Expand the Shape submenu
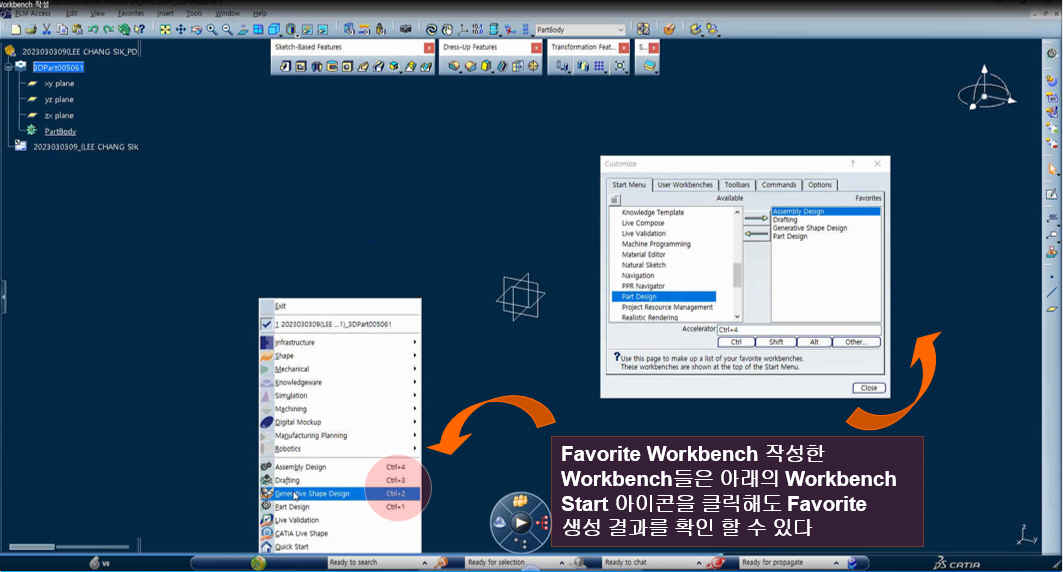The image size is (1063, 572). (x=340, y=356)
